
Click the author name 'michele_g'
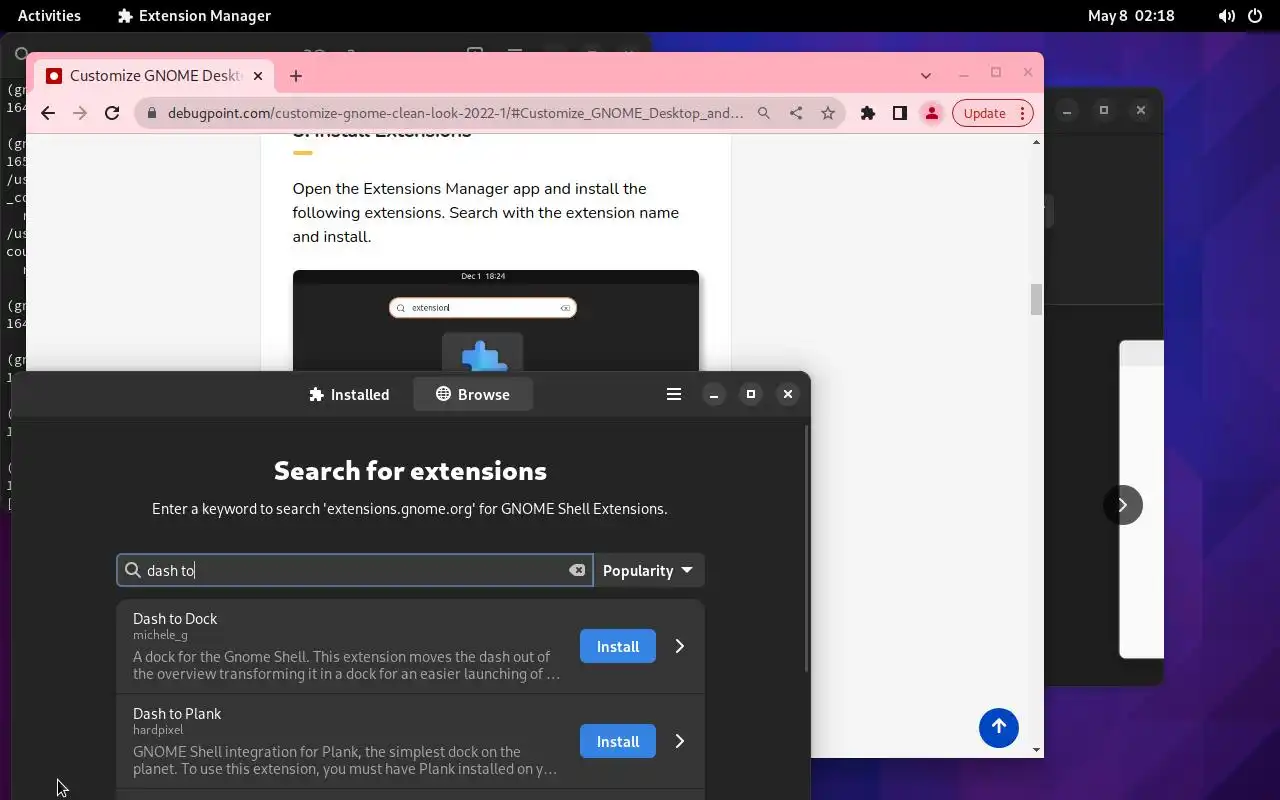pos(160,635)
